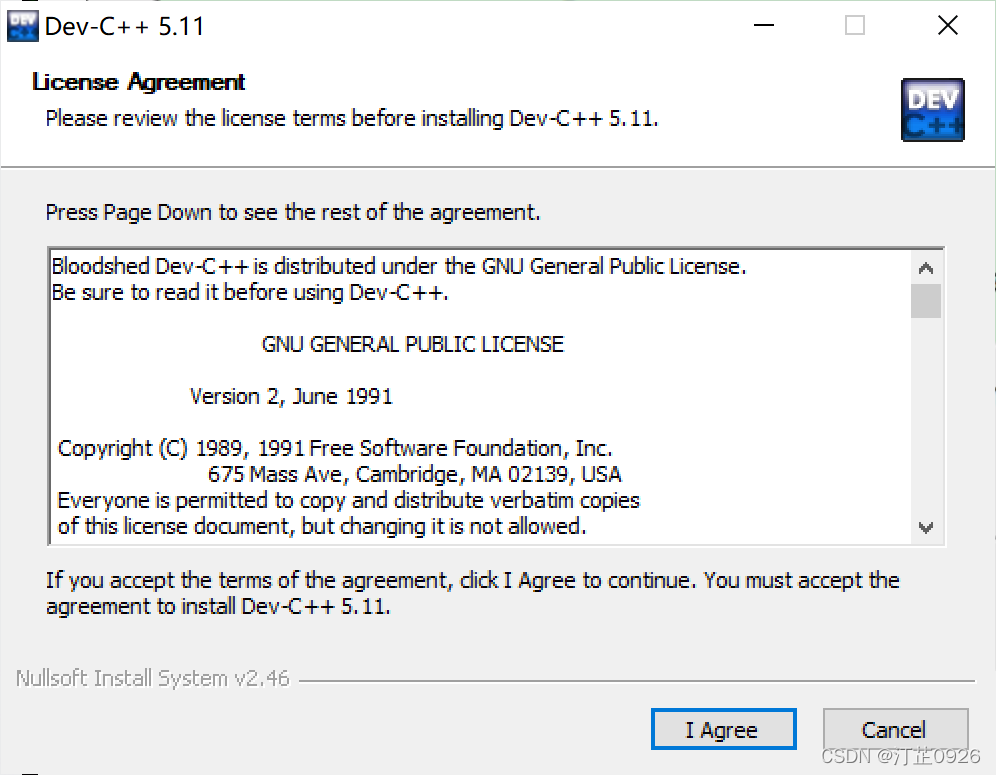Click the Nullsoft Install System v2.46 label
996x775 pixels.
[x=152, y=678]
